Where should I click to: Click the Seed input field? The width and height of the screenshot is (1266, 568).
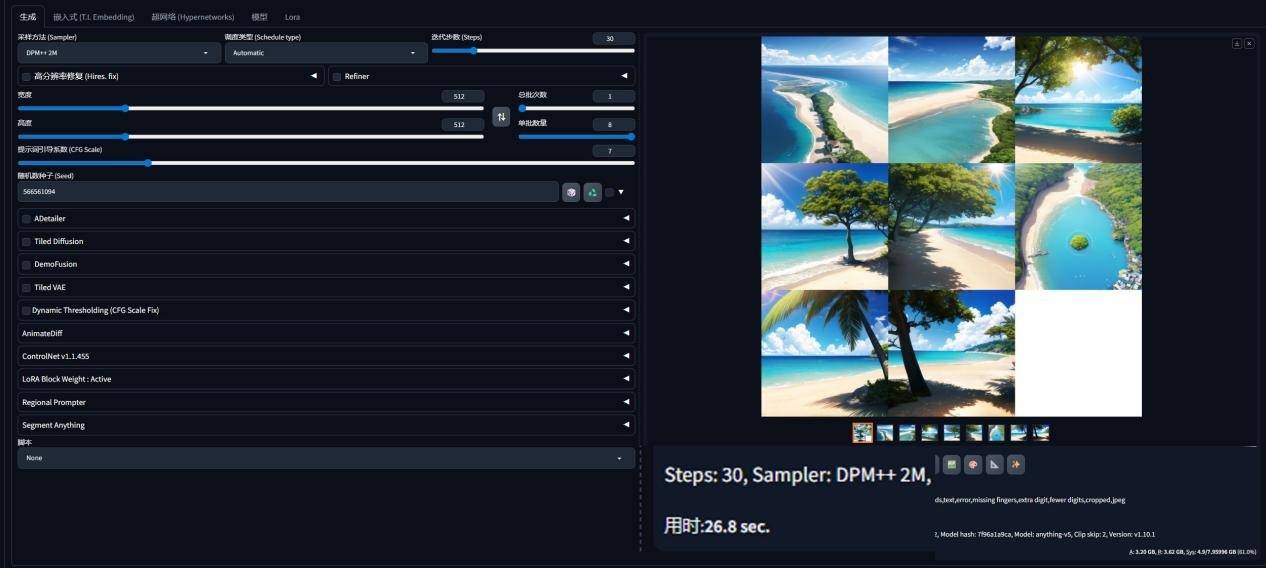pos(287,192)
